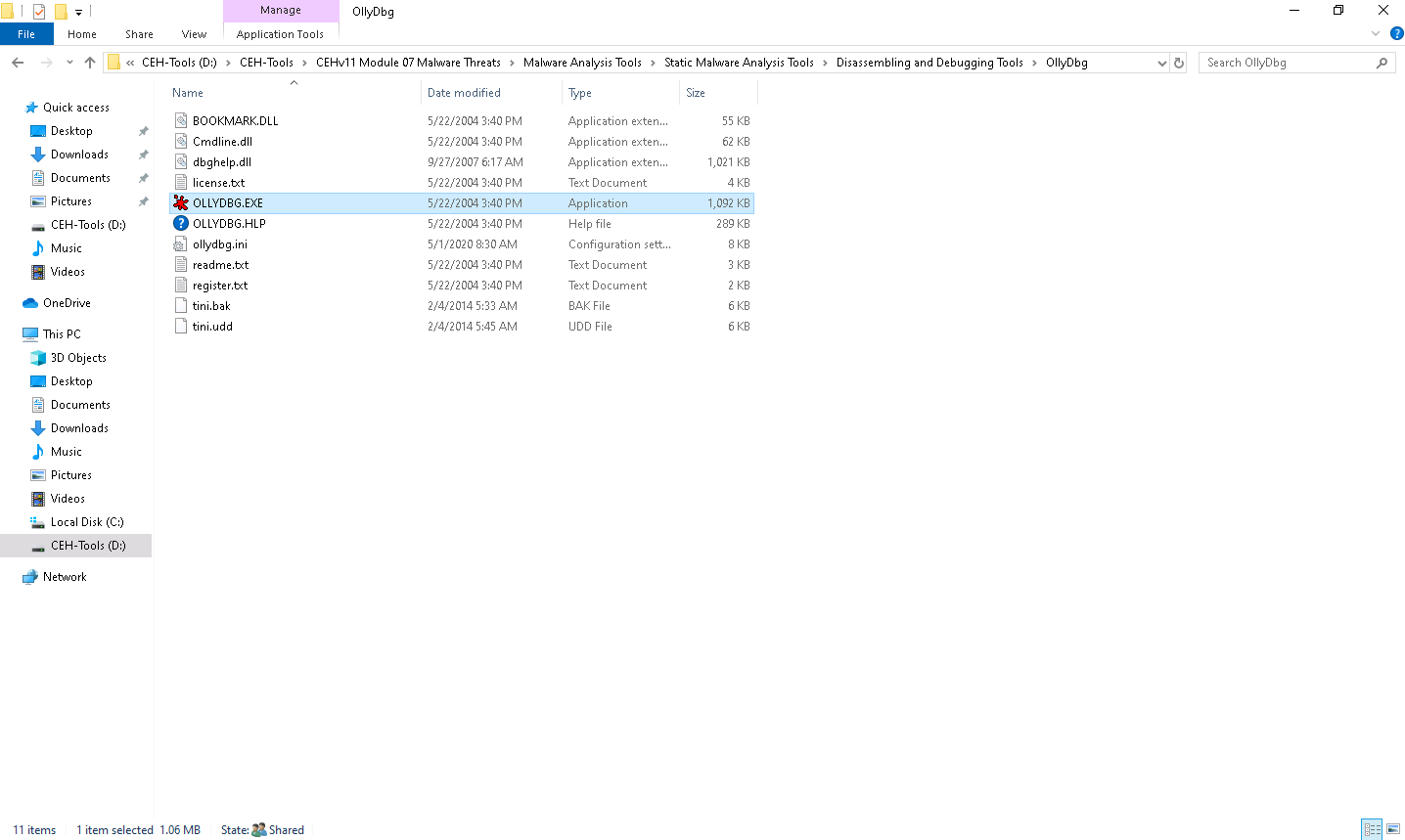
Task: Select the license.txt document icon
Action: (180, 183)
